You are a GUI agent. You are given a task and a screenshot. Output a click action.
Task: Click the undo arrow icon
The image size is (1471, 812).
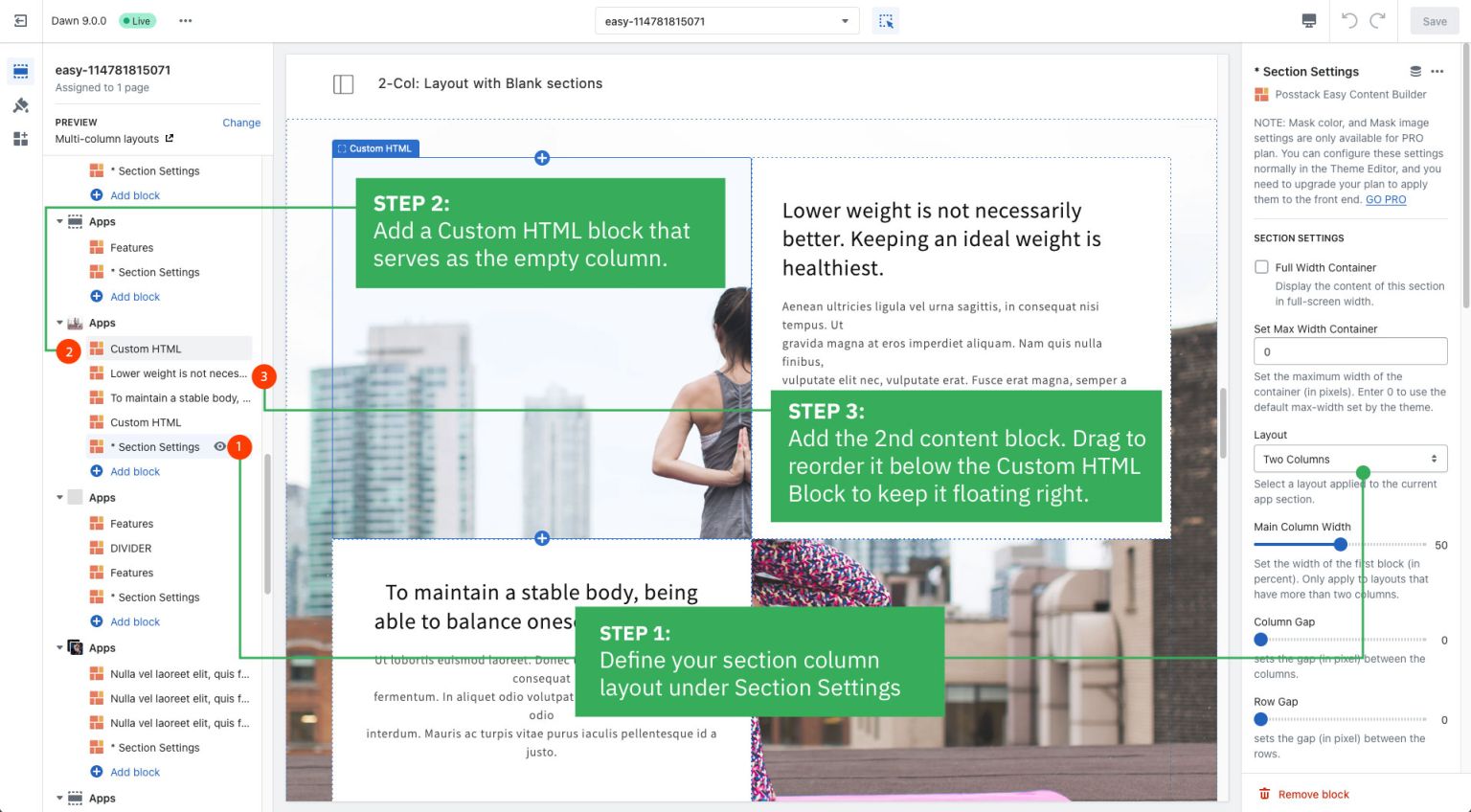1349,21
